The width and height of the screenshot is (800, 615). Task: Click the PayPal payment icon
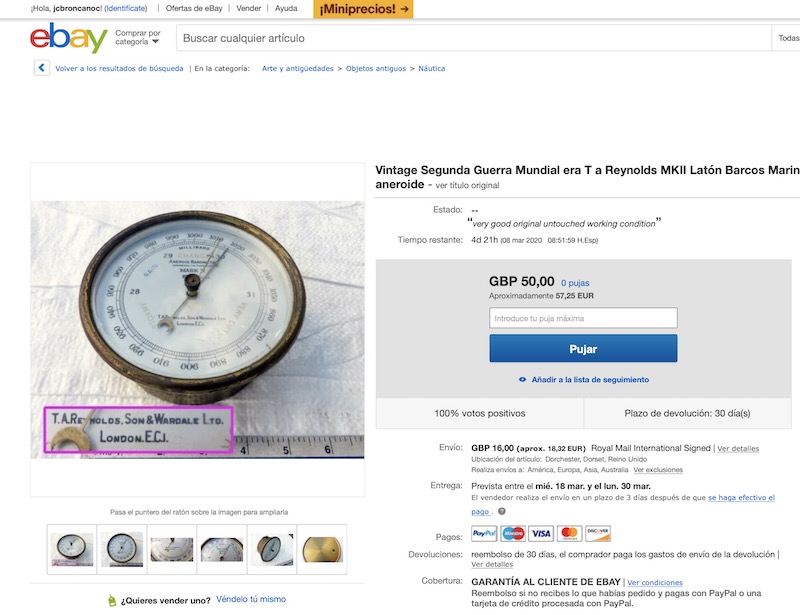click(x=484, y=533)
